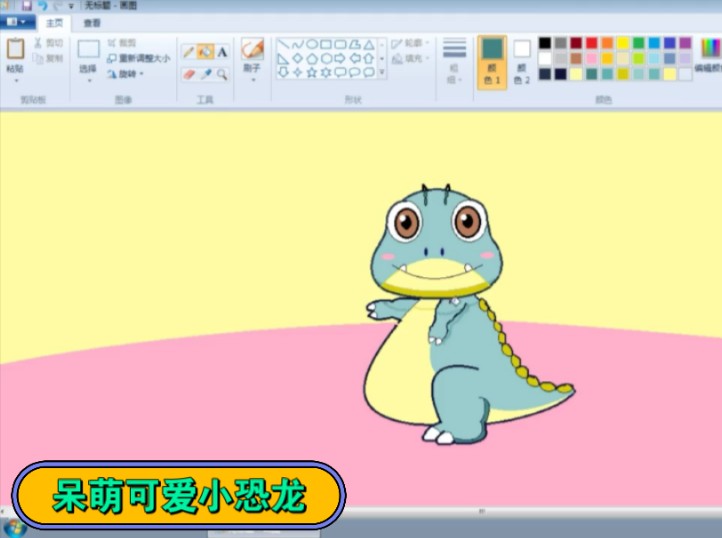
Task: Choose the Polygon shape
Action: point(355,44)
